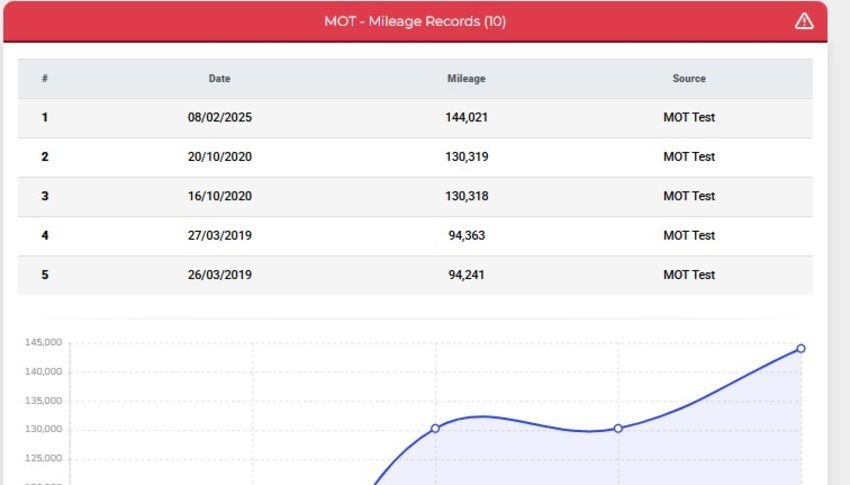850x485 pixels.
Task: Select the row dated 27/03/2019
Action: (415, 236)
